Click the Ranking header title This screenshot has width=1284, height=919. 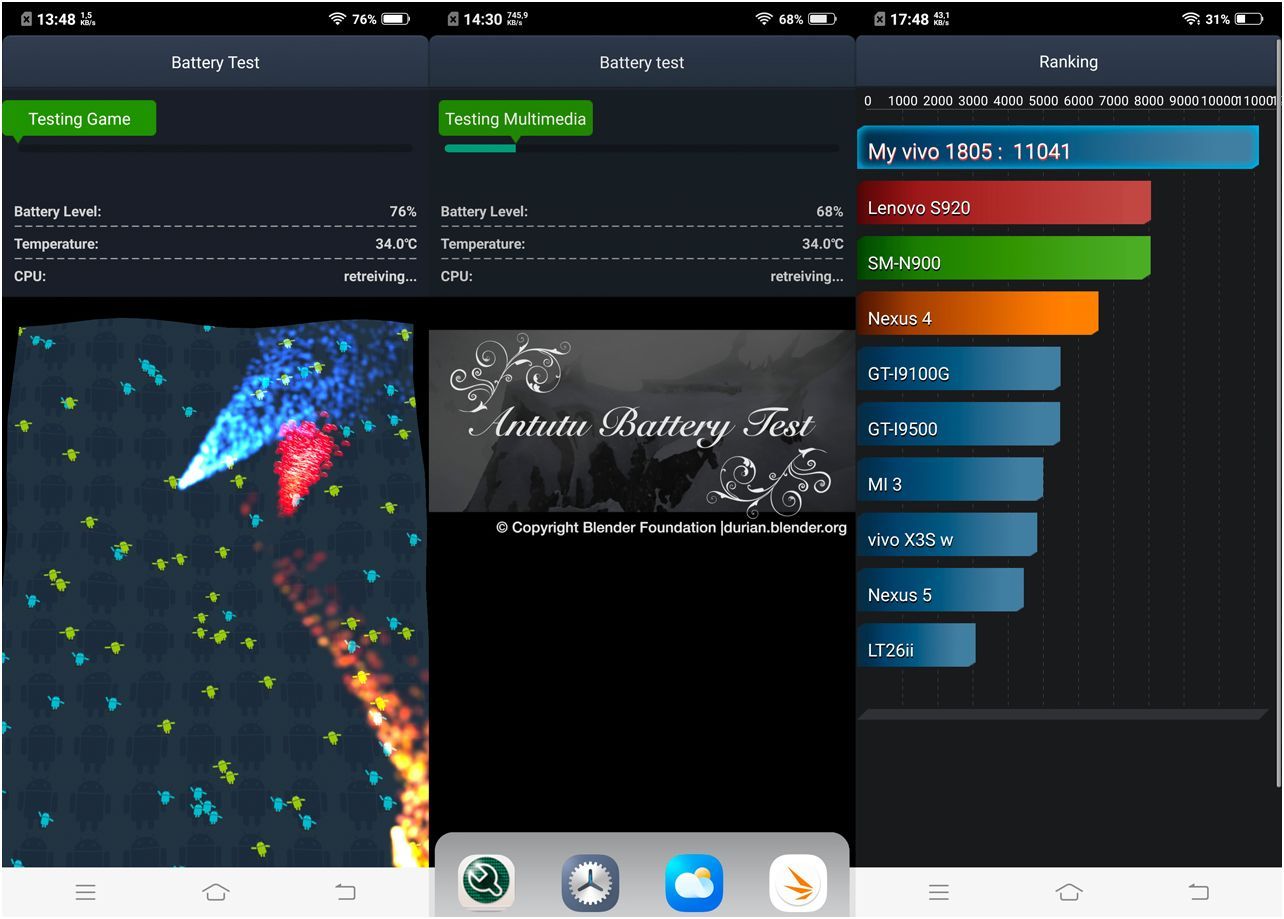pos(1068,62)
